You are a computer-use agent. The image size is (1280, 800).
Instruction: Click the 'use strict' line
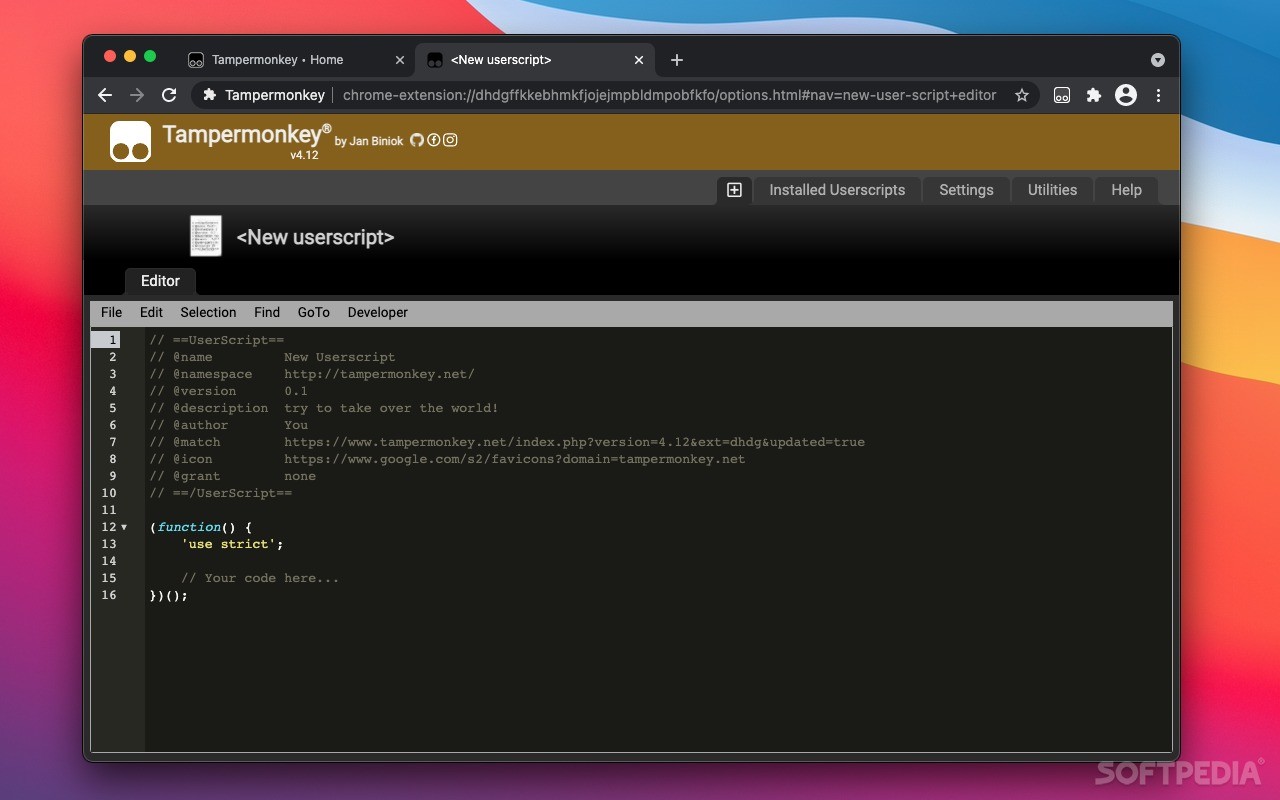(x=233, y=544)
